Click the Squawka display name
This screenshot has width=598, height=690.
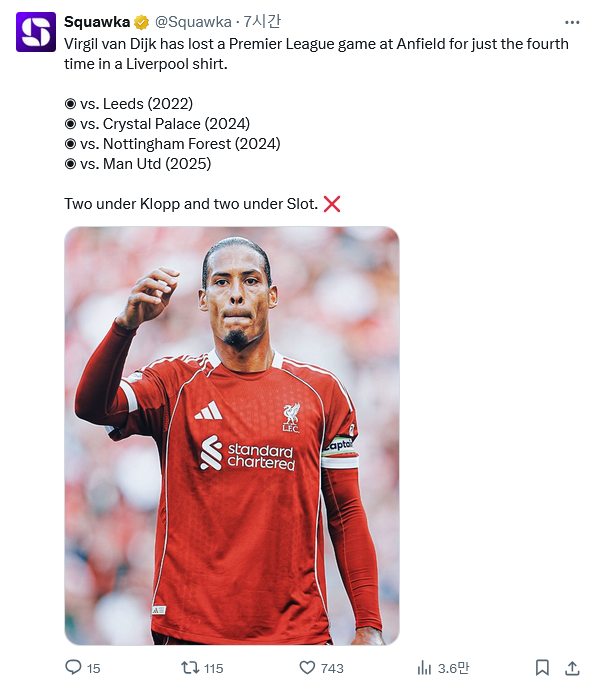click(x=97, y=22)
